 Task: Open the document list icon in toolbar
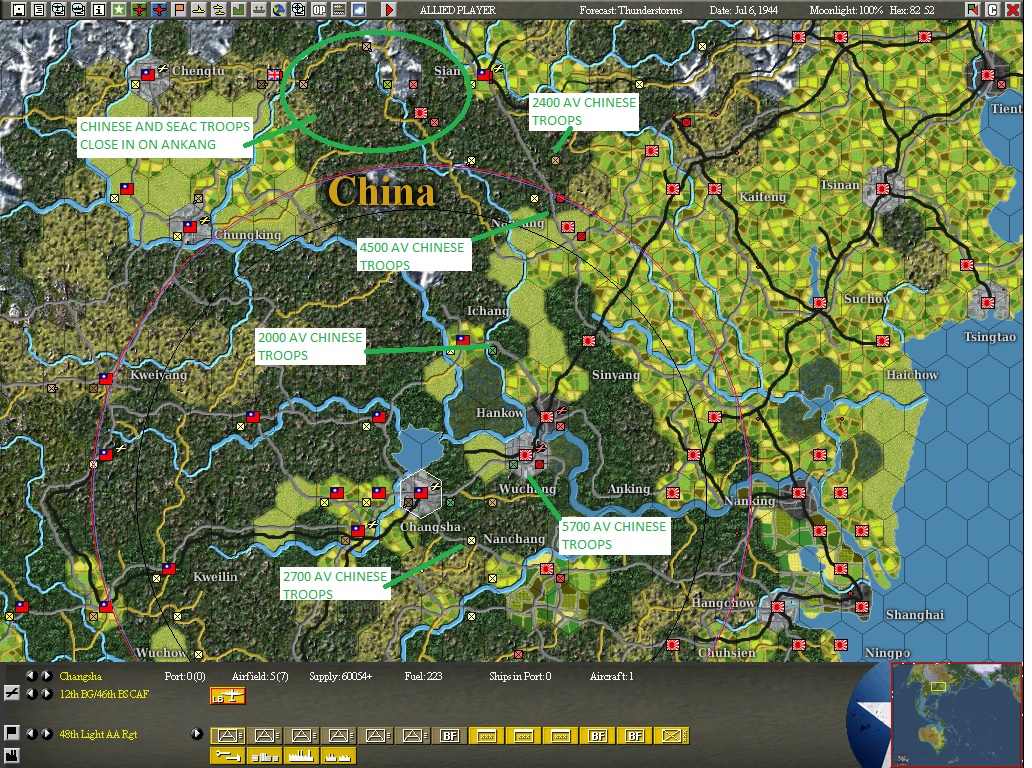39,10
